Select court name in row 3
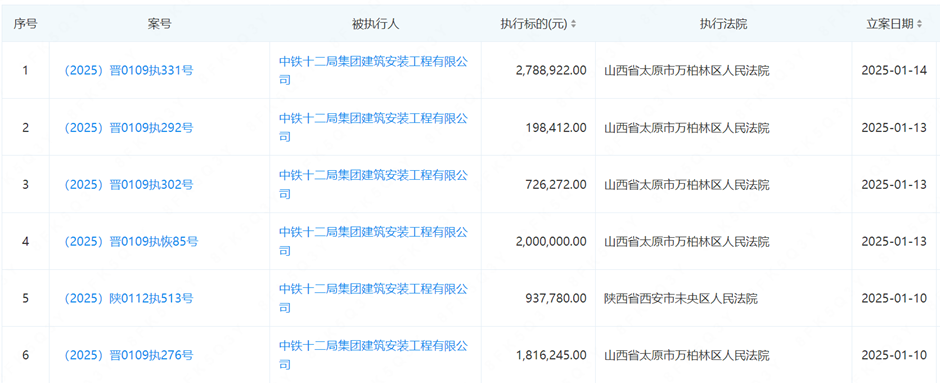 coord(687,185)
